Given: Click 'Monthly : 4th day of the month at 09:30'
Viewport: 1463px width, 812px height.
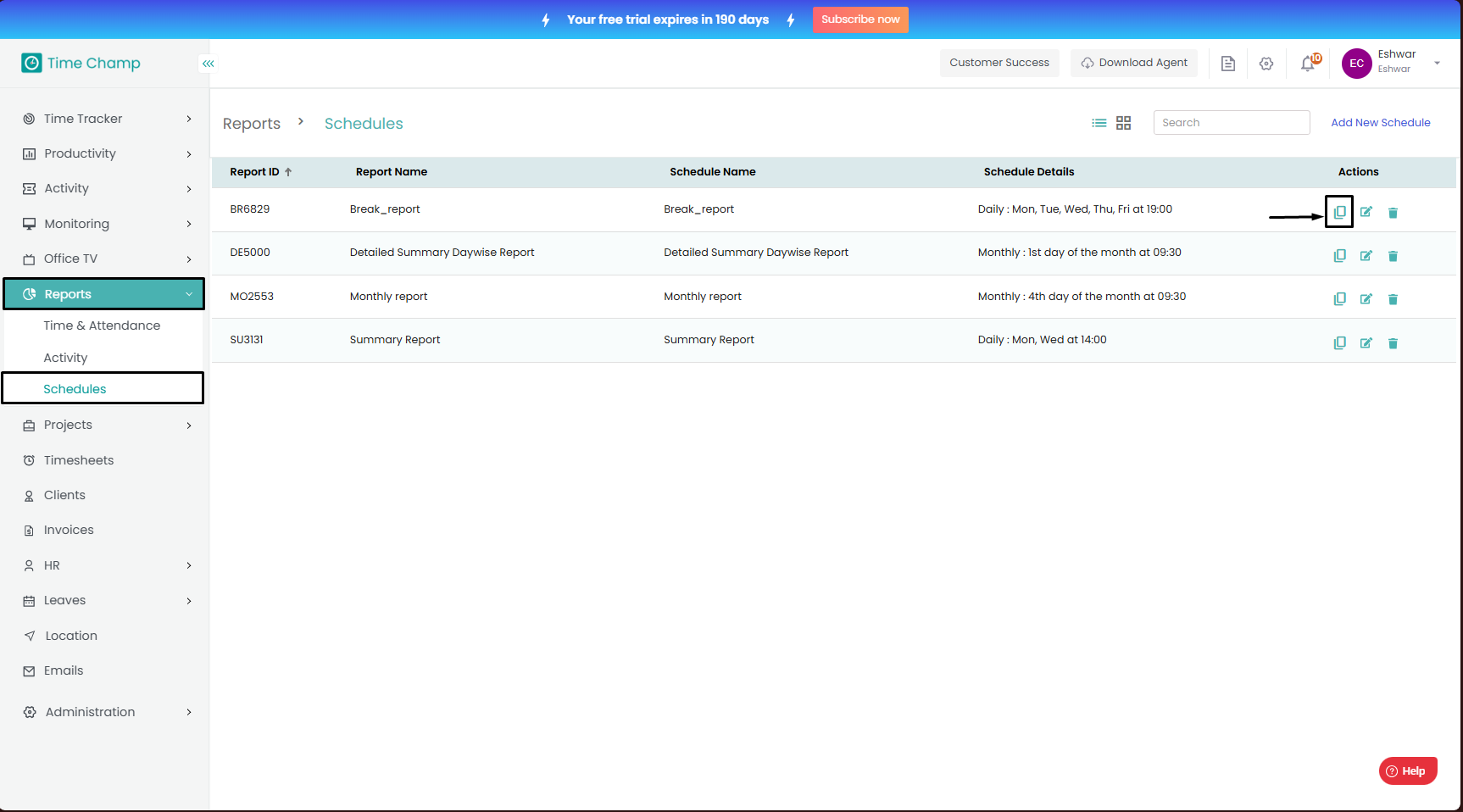Looking at the screenshot, I should pyautogui.click(x=1082, y=297).
